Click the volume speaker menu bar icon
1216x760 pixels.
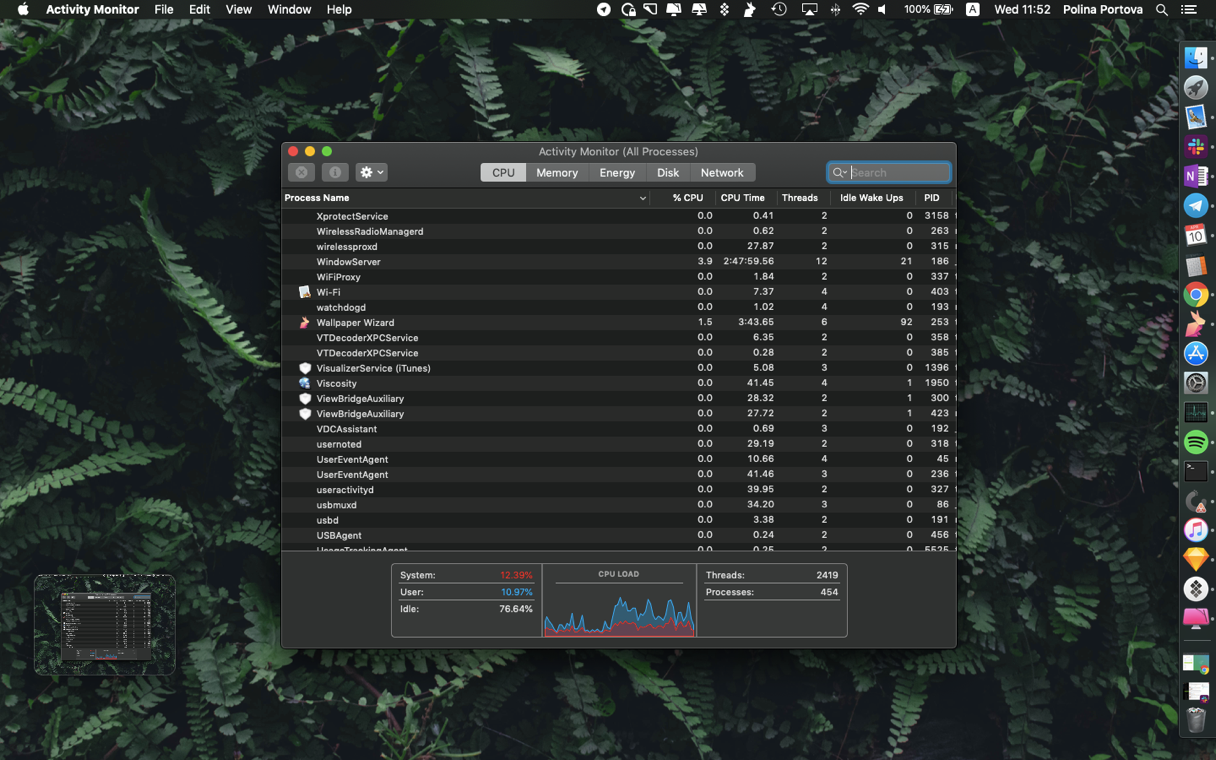pos(883,9)
